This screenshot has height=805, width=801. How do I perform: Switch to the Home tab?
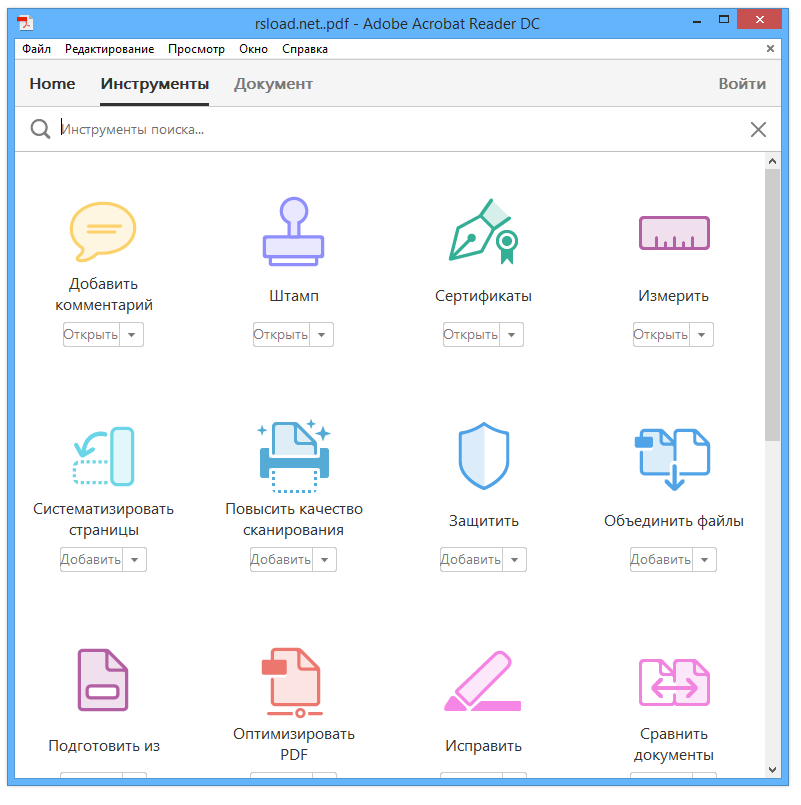(x=52, y=84)
